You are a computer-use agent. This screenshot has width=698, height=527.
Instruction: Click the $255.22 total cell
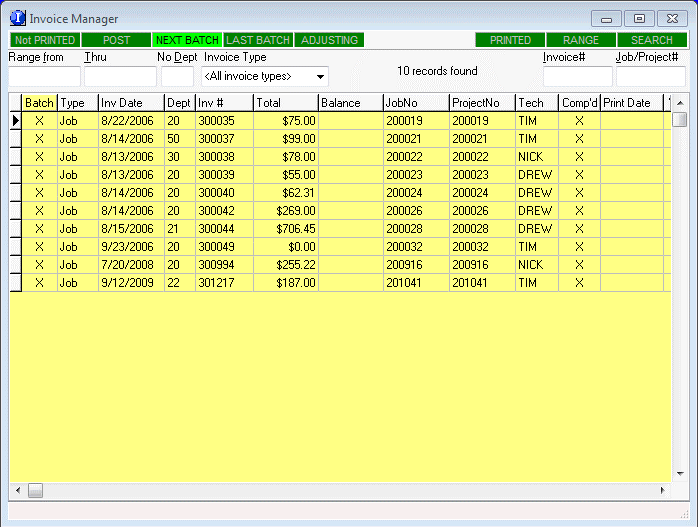[x=286, y=265]
